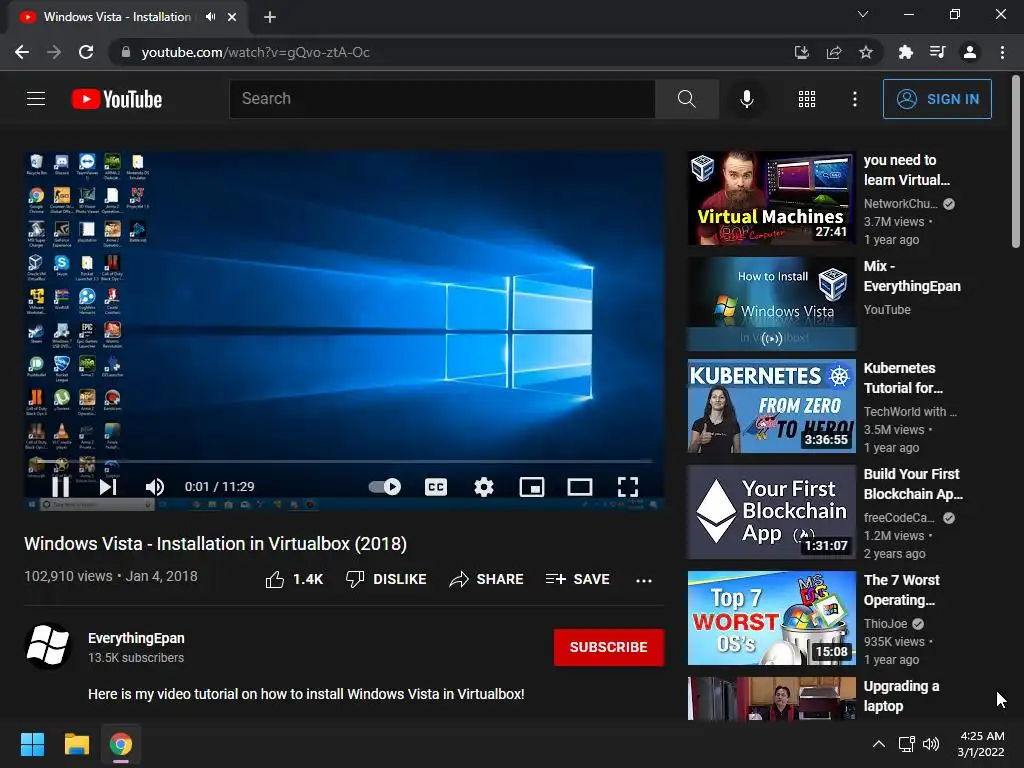Image resolution: width=1024 pixels, height=768 pixels.
Task: Open tab search chevron dropdown
Action: tap(863, 14)
